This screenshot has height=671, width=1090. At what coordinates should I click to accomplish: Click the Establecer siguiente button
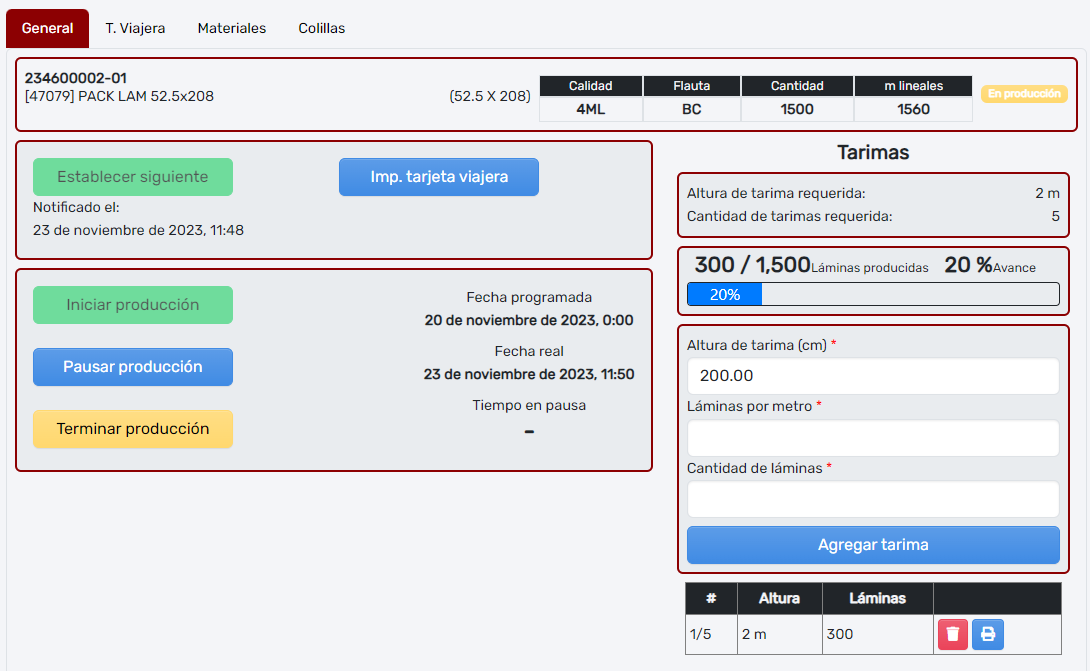tap(133, 177)
